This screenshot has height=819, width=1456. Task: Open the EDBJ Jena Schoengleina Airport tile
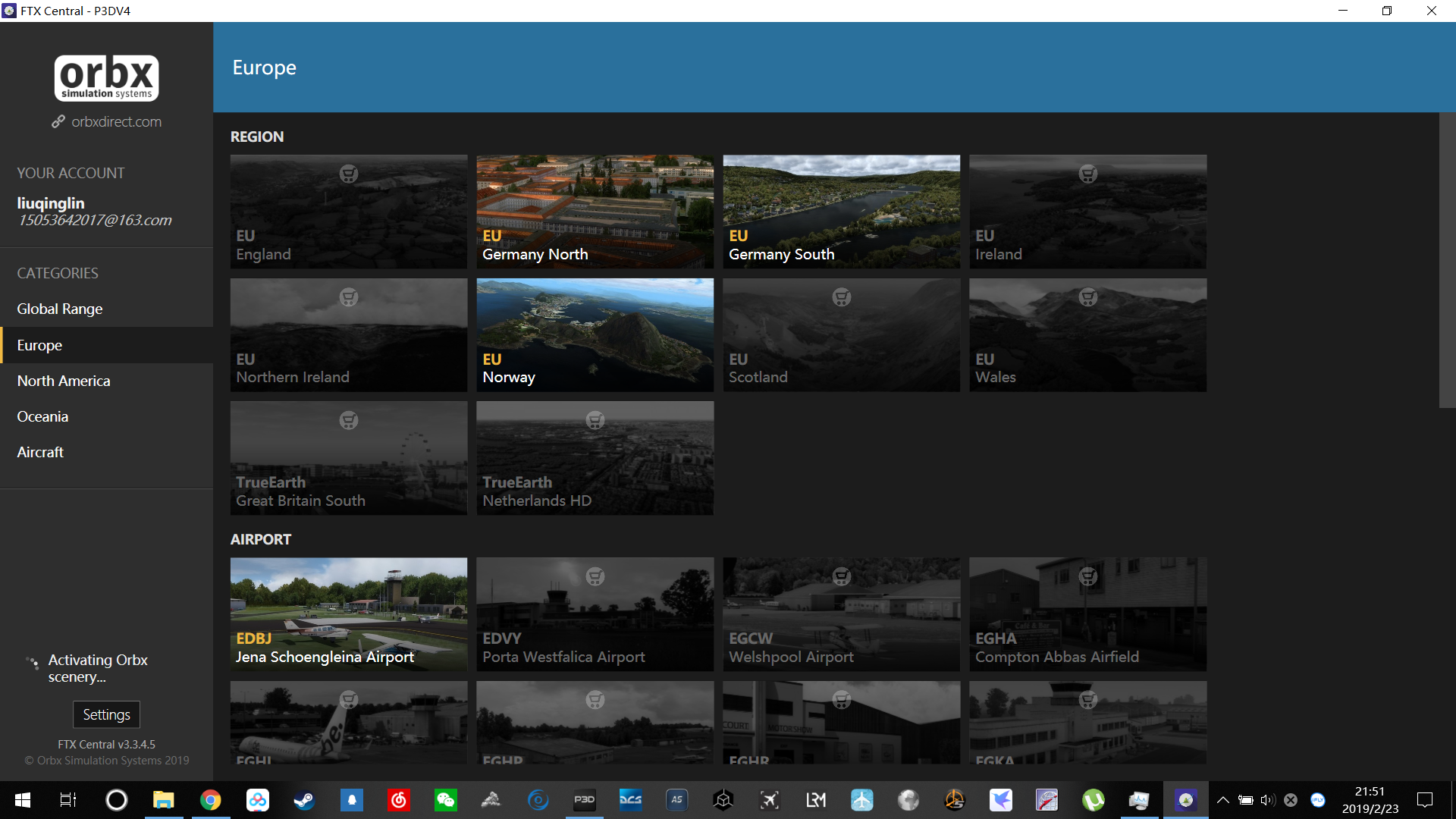pos(349,614)
